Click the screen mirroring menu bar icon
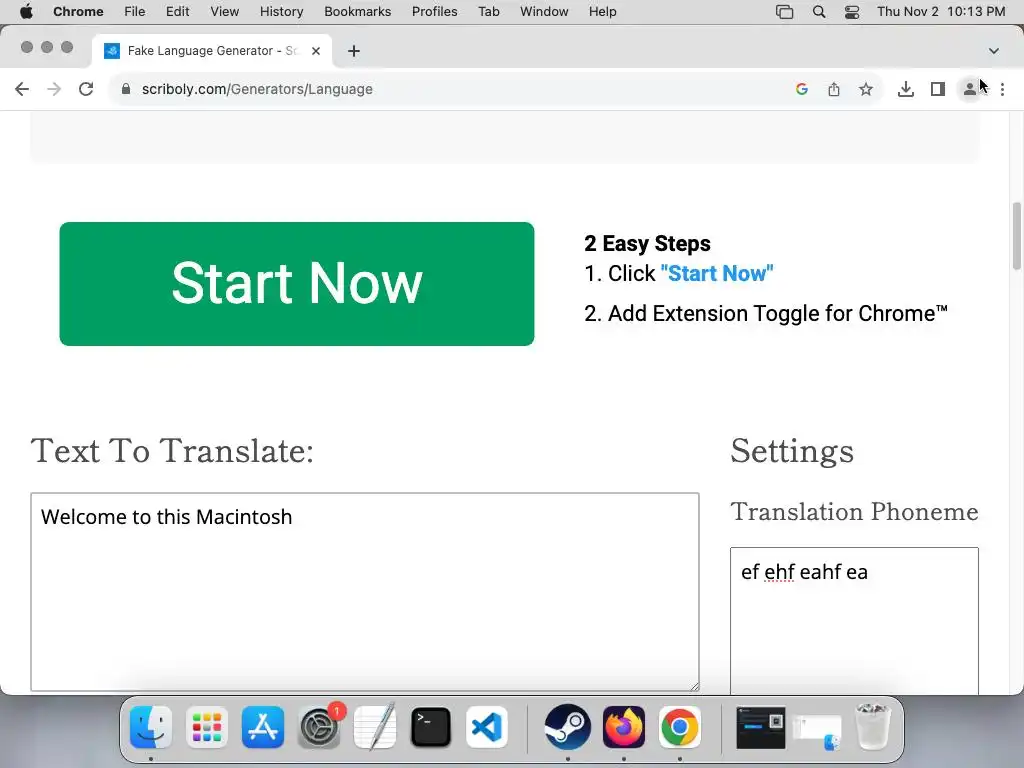1024x768 pixels. pos(784,12)
